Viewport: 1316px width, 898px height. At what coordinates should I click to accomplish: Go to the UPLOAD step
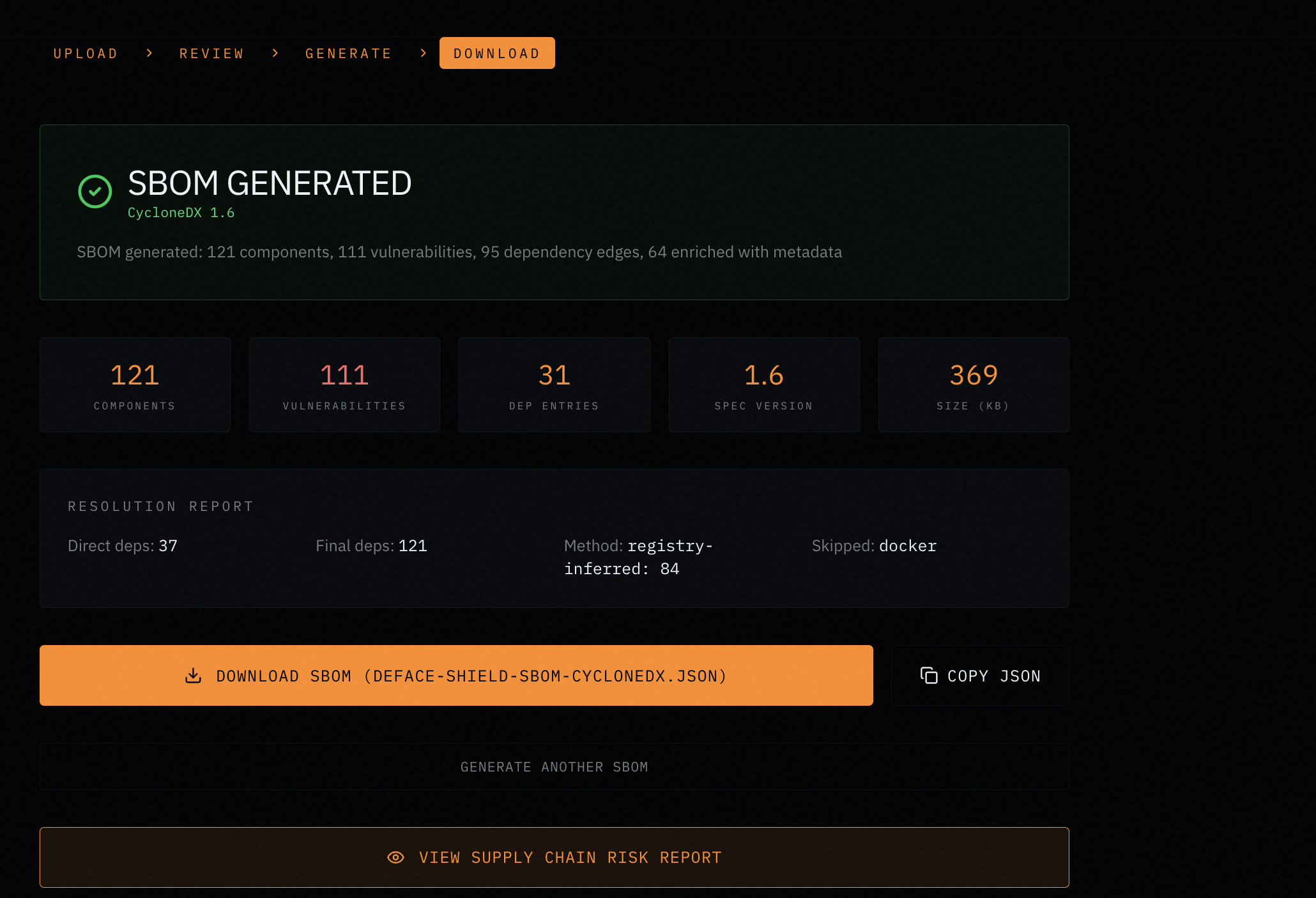coord(86,54)
